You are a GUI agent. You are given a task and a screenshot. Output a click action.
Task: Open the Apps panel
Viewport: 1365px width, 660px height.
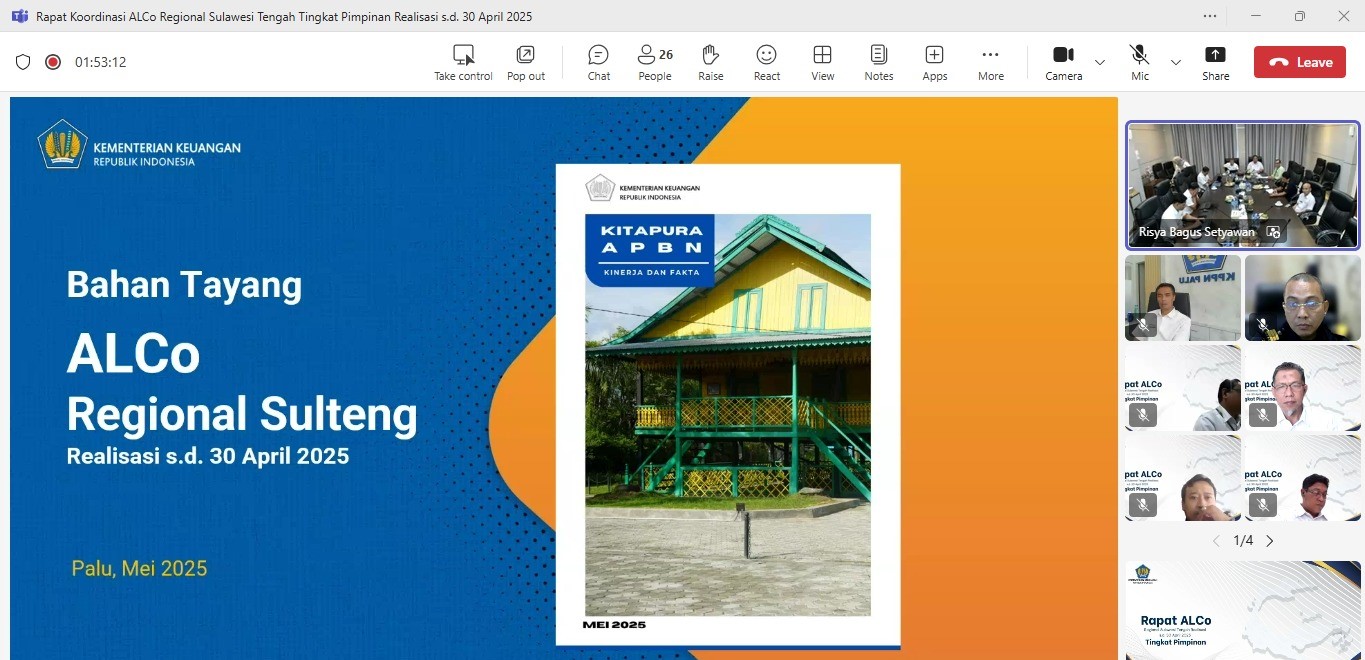click(x=934, y=61)
